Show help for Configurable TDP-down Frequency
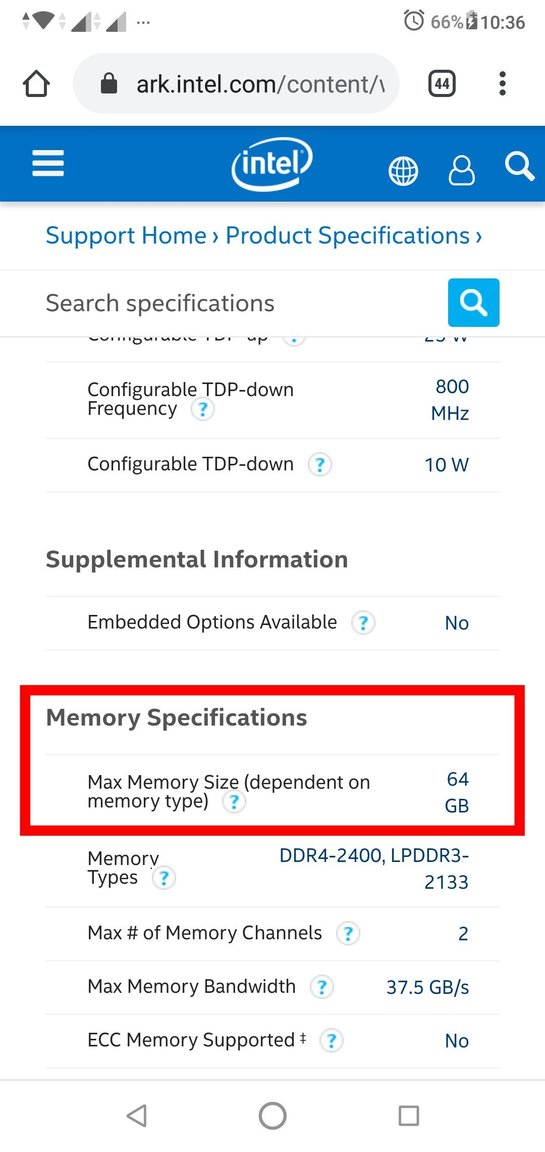The image size is (545, 1152). (x=202, y=410)
